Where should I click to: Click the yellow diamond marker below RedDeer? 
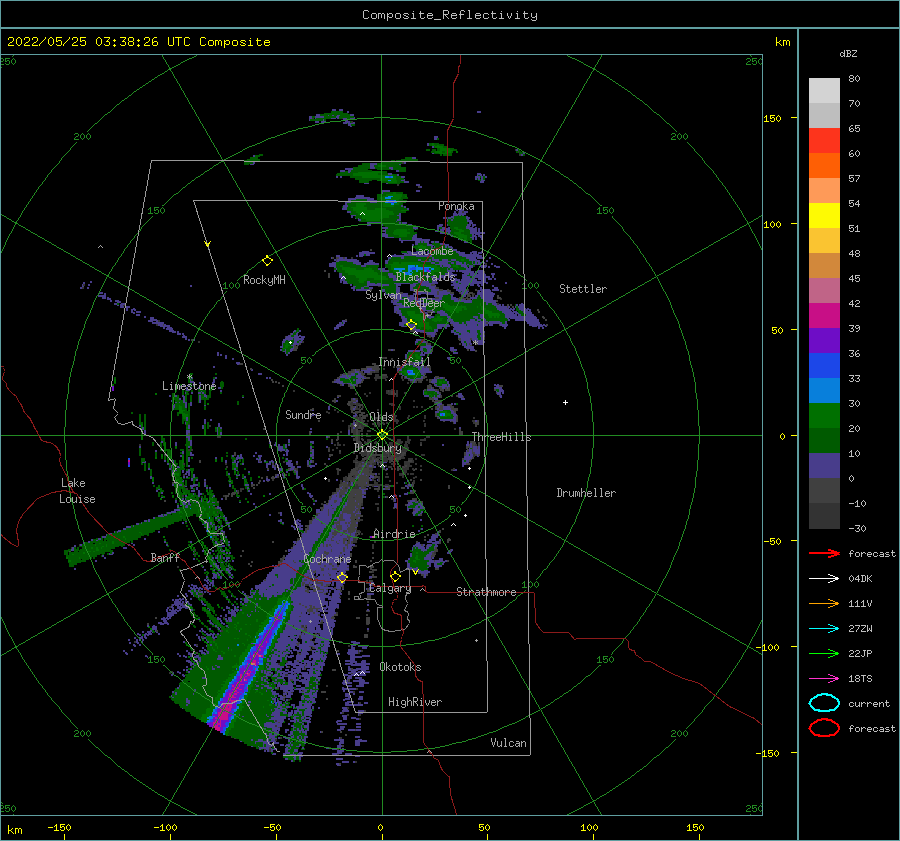[411, 325]
